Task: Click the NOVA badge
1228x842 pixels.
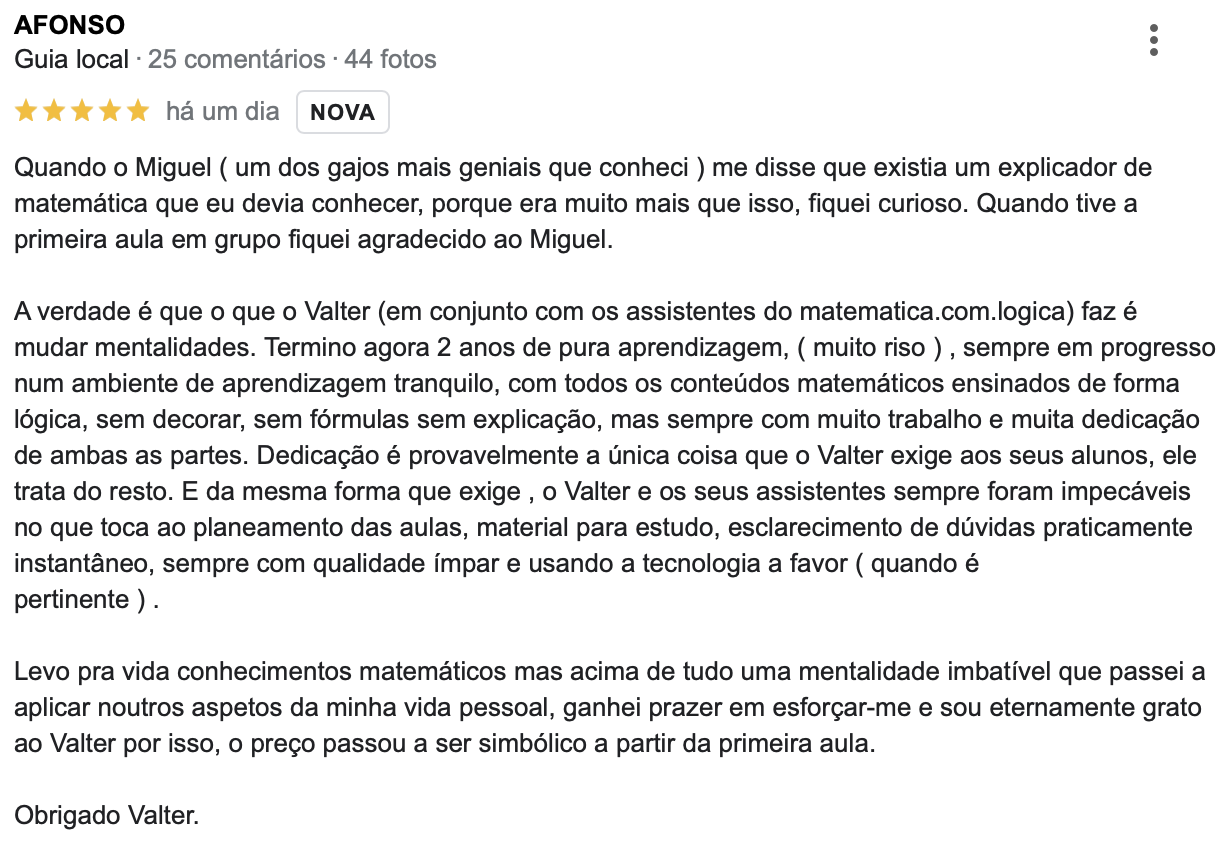Action: 343,112
